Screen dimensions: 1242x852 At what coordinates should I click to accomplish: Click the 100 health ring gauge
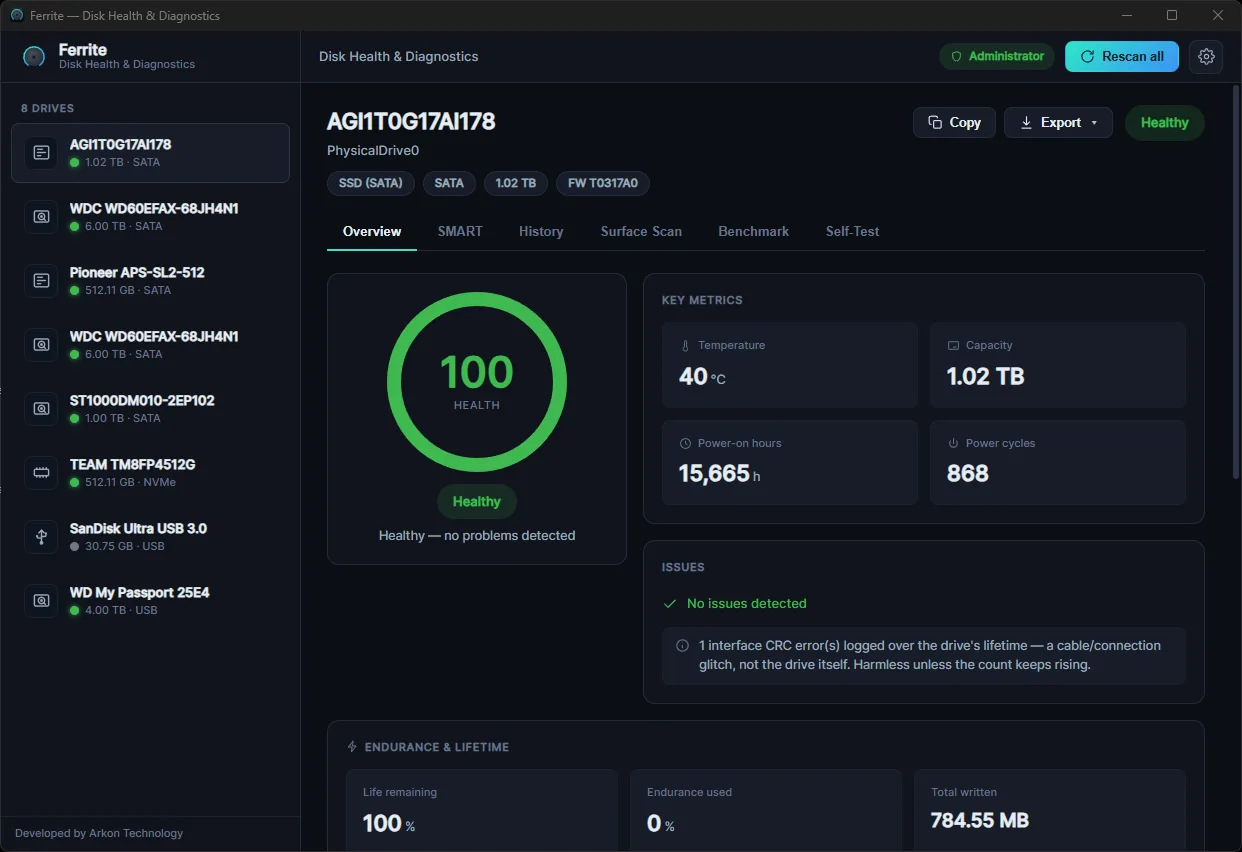click(477, 382)
